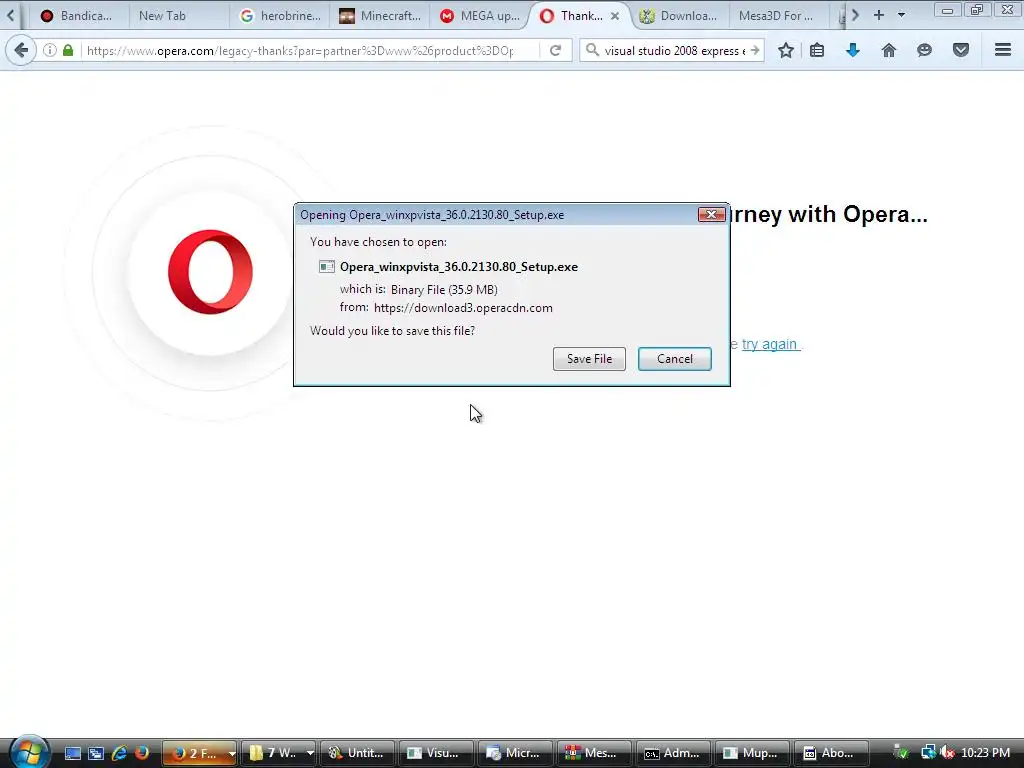Click the search magnifier icon

coord(592,50)
